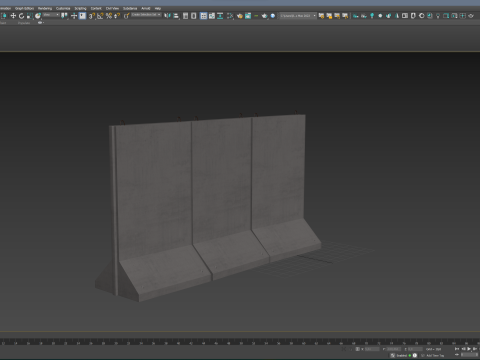Click the X coordinate field
The image size is (480, 360).
tap(372, 349)
